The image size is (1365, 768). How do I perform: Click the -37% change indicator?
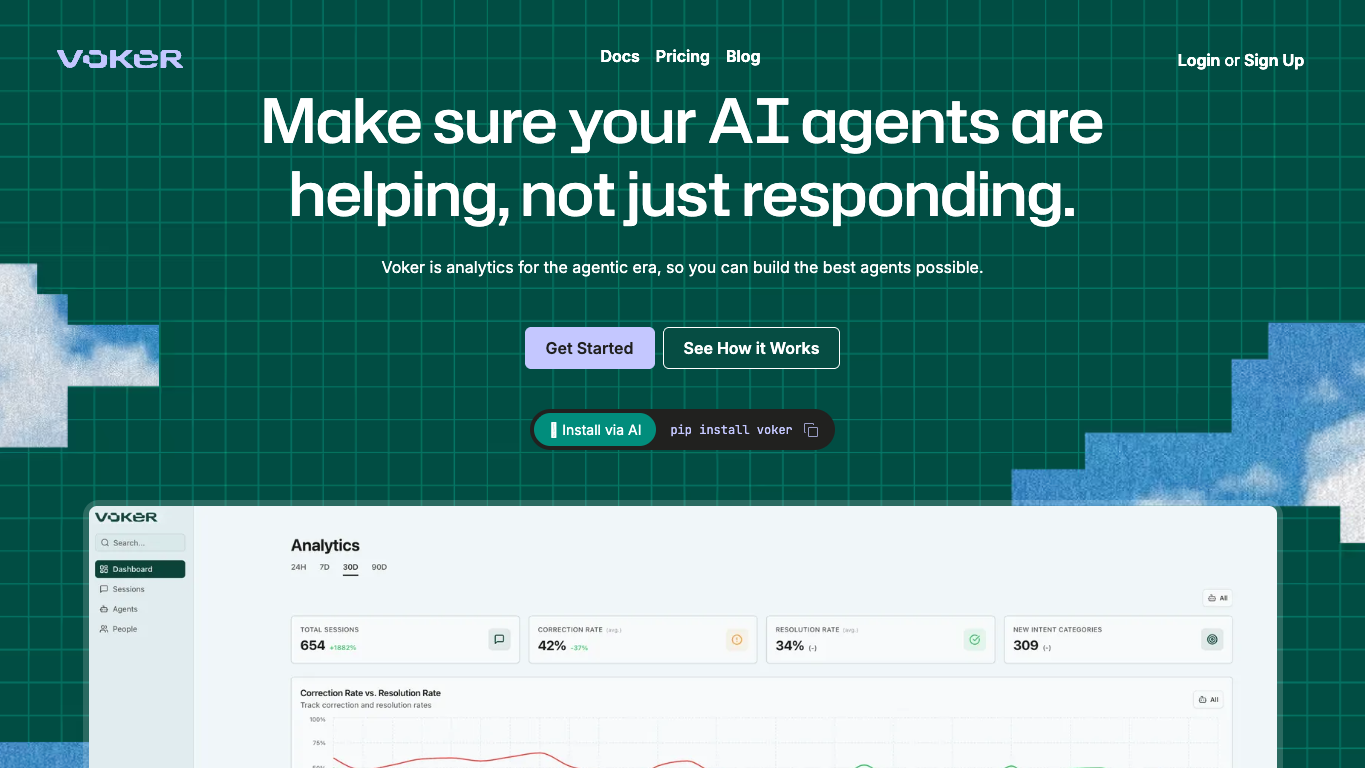(x=579, y=648)
